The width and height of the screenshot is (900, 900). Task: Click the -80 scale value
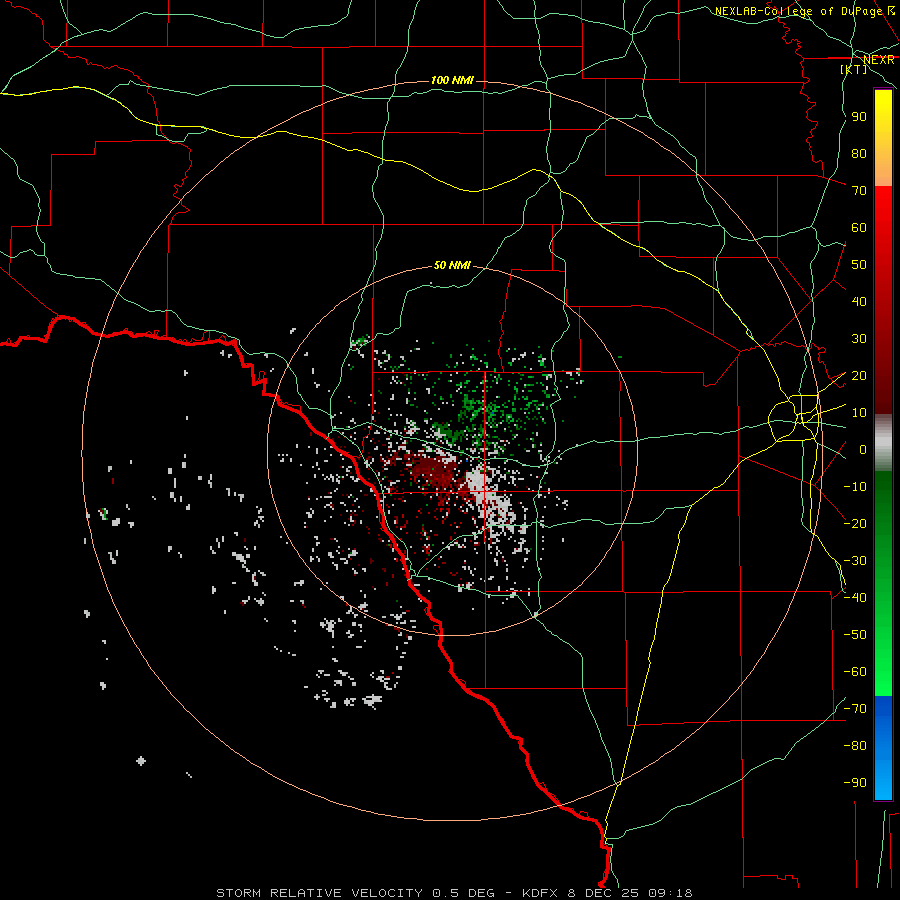point(855,746)
